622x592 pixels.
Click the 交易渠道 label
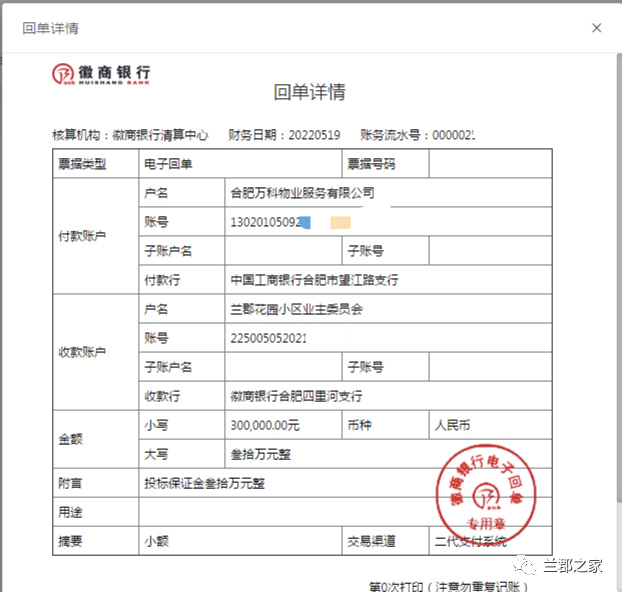pyautogui.click(x=371, y=541)
